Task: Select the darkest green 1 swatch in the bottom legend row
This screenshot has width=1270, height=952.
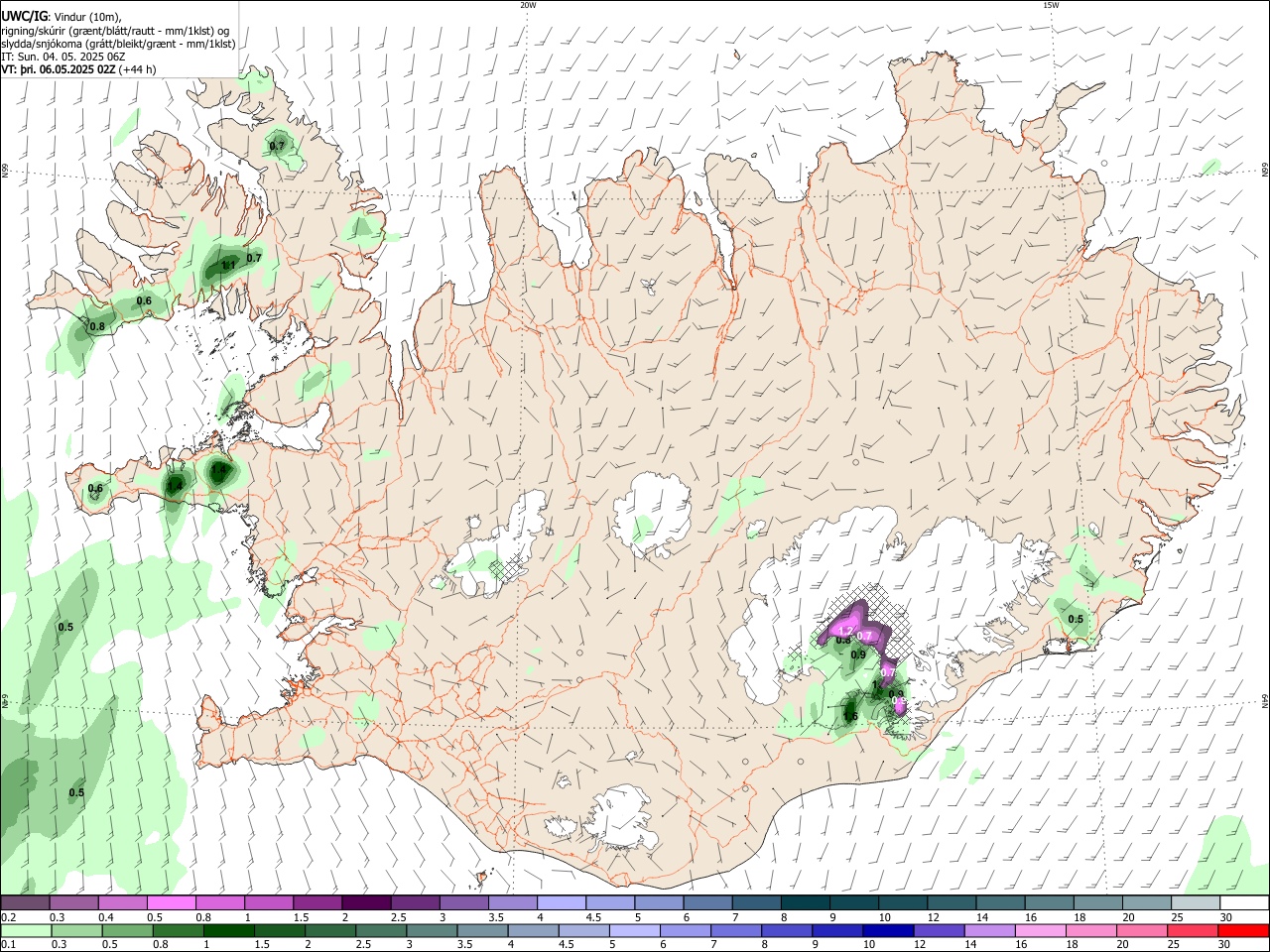Action: 229,931
